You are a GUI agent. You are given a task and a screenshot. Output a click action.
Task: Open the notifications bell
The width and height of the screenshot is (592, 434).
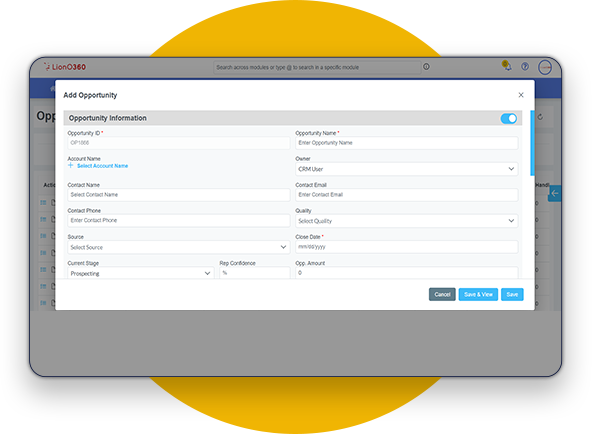tap(507, 66)
